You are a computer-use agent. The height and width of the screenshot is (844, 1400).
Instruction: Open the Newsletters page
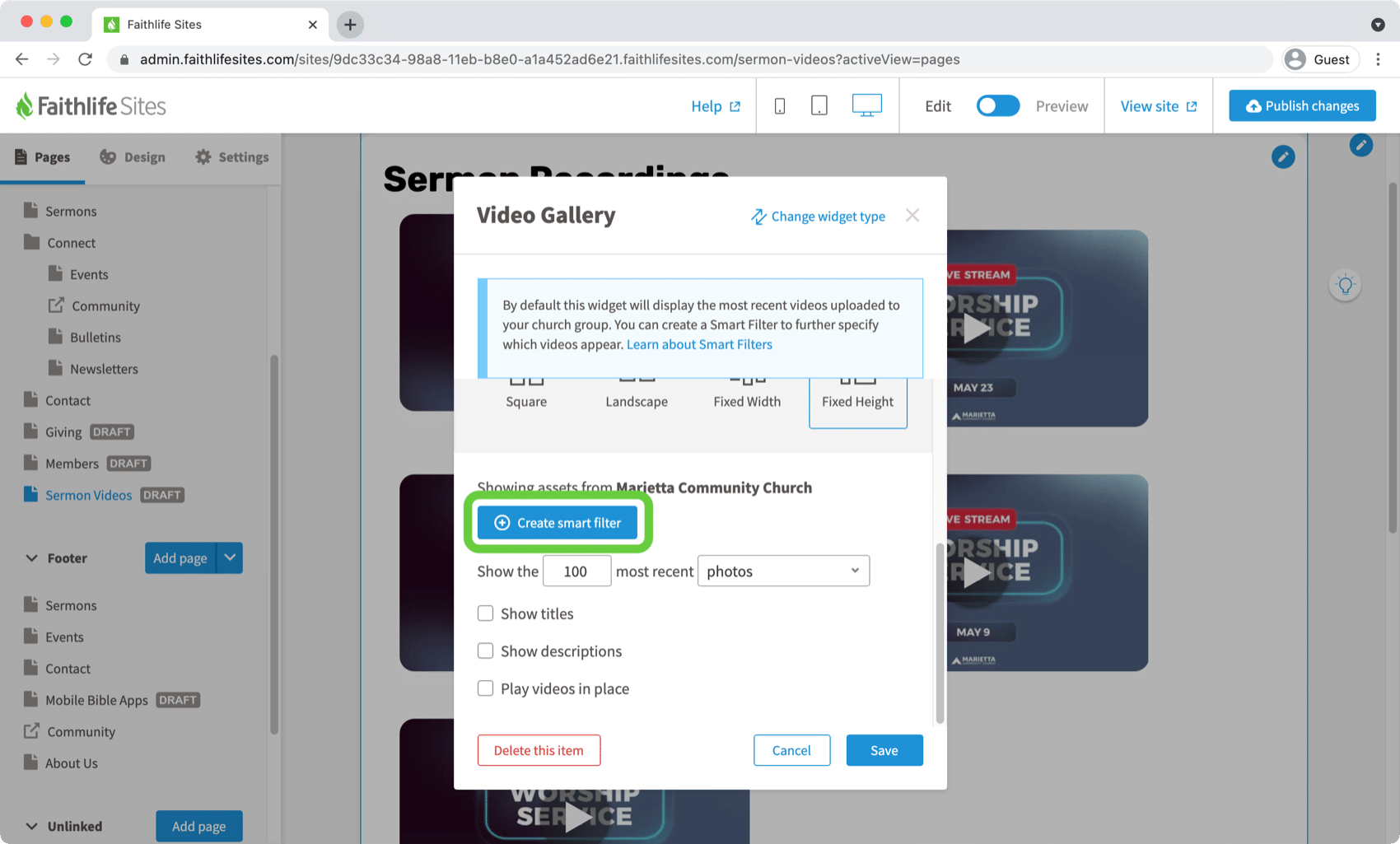[x=93, y=369]
